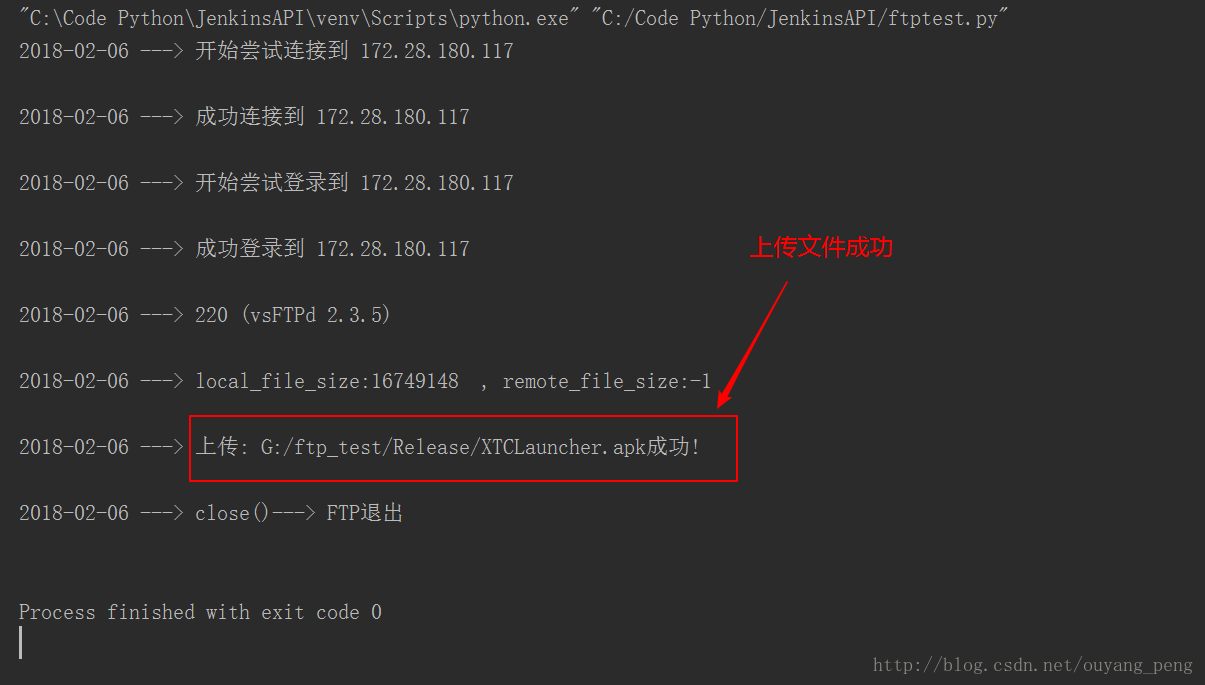Click the FTP退出 text
The image size is (1205, 685).
pyautogui.click(x=364, y=513)
